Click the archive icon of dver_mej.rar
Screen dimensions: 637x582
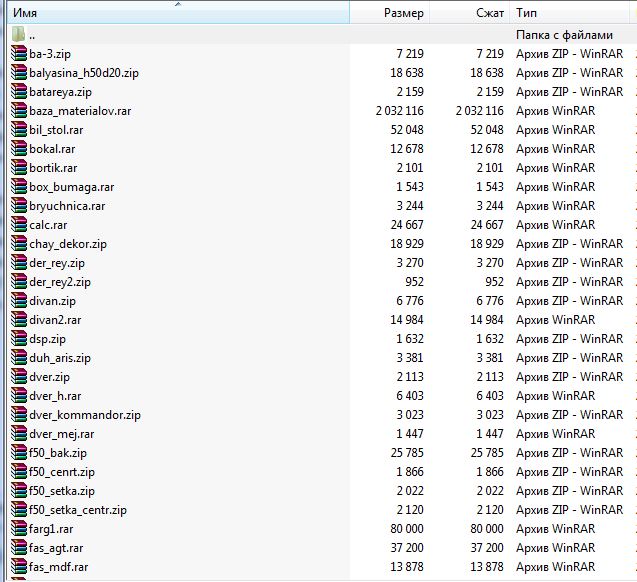coord(19,434)
